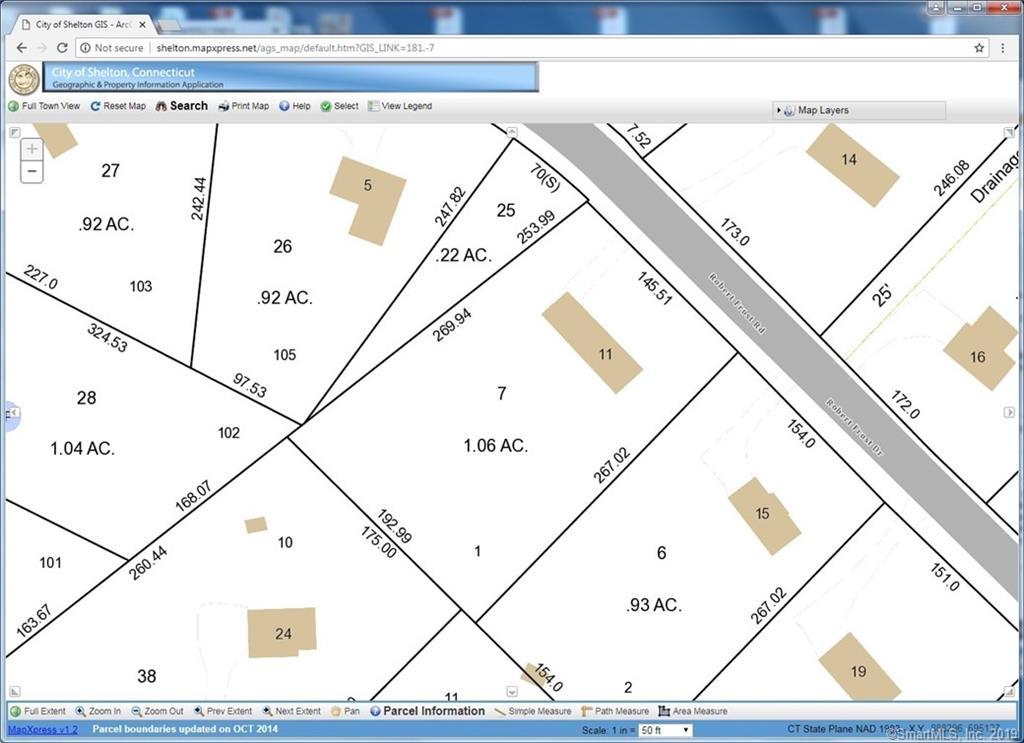This screenshot has height=743, width=1024.
Task: Open the scale 50 ft dropdown
Action: click(x=665, y=730)
